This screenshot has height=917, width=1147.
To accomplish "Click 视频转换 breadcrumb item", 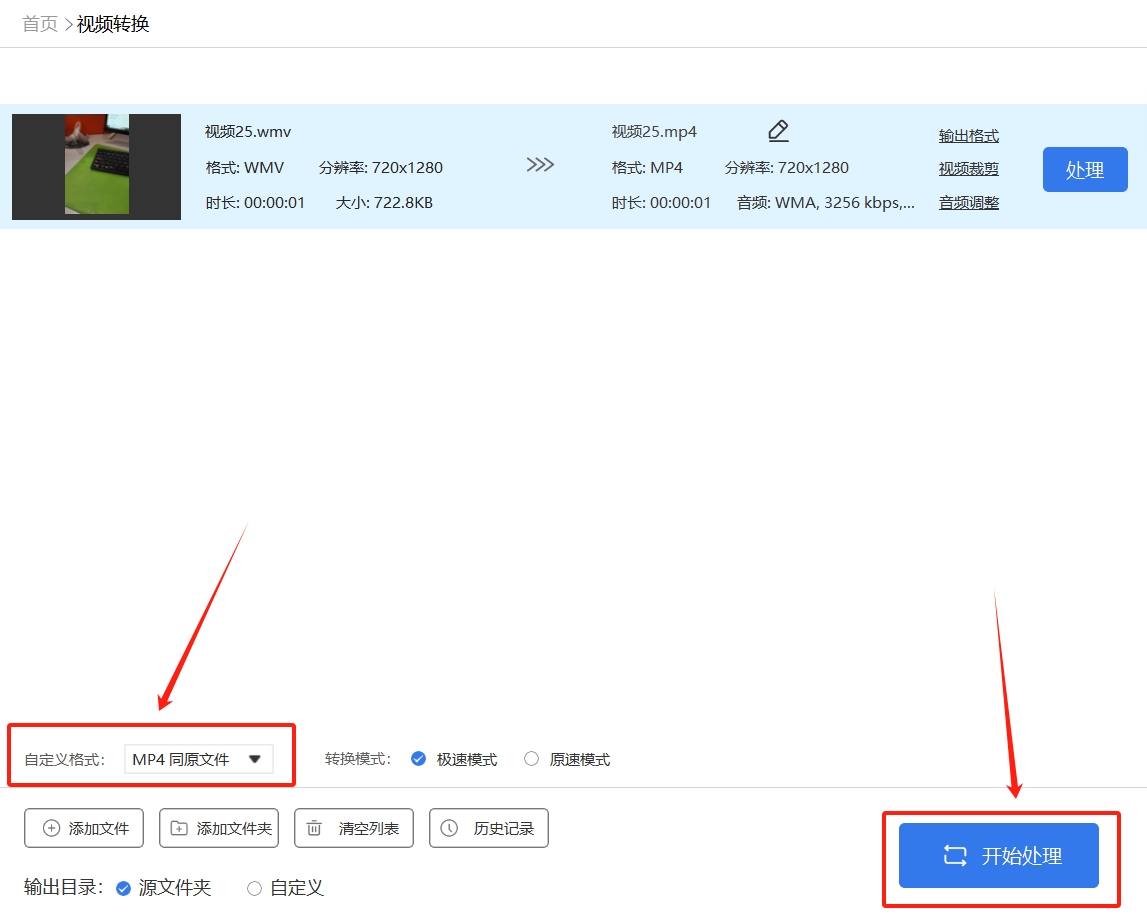I will (113, 24).
